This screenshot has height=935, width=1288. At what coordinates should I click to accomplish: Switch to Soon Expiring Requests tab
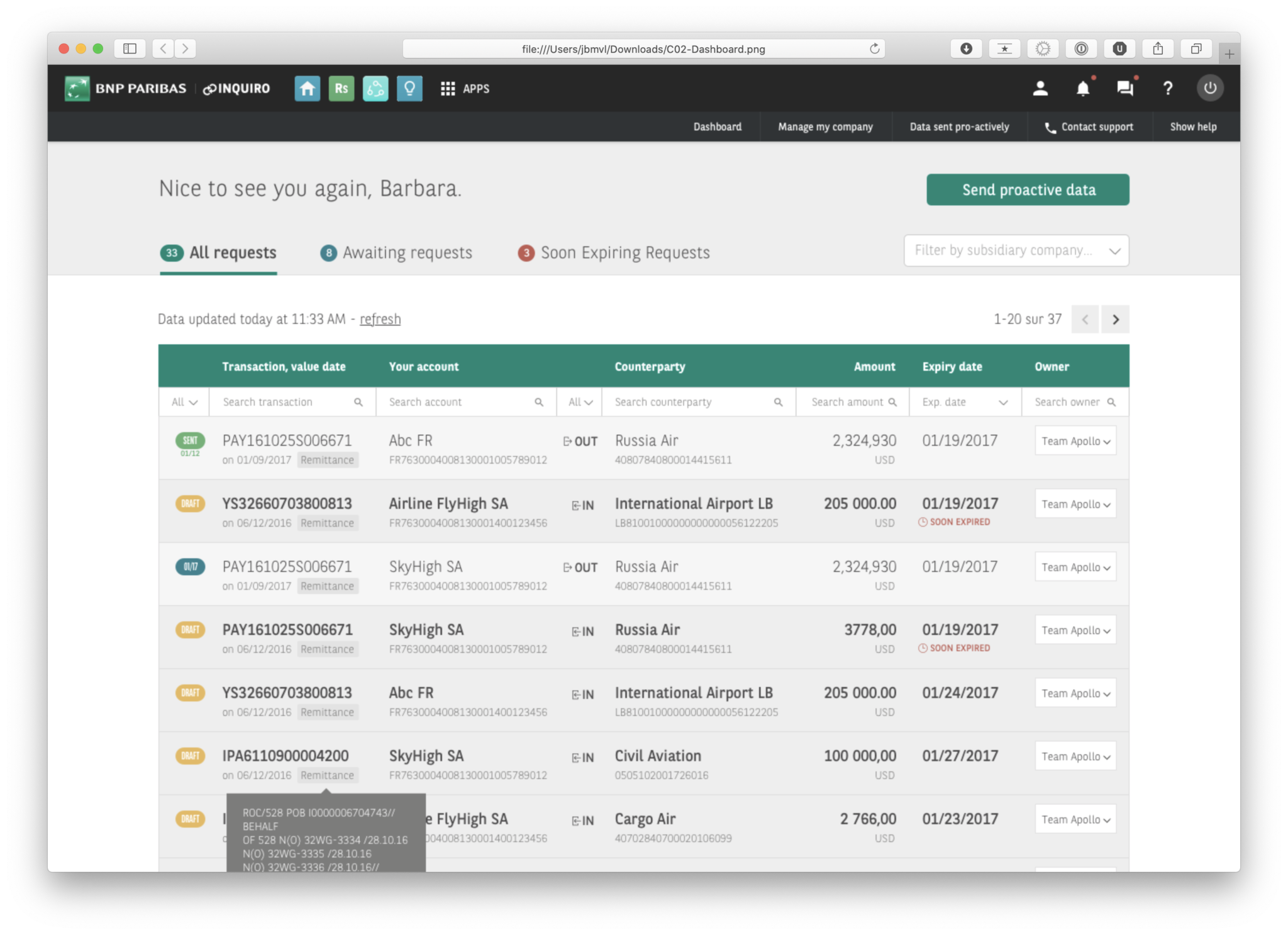tap(614, 253)
